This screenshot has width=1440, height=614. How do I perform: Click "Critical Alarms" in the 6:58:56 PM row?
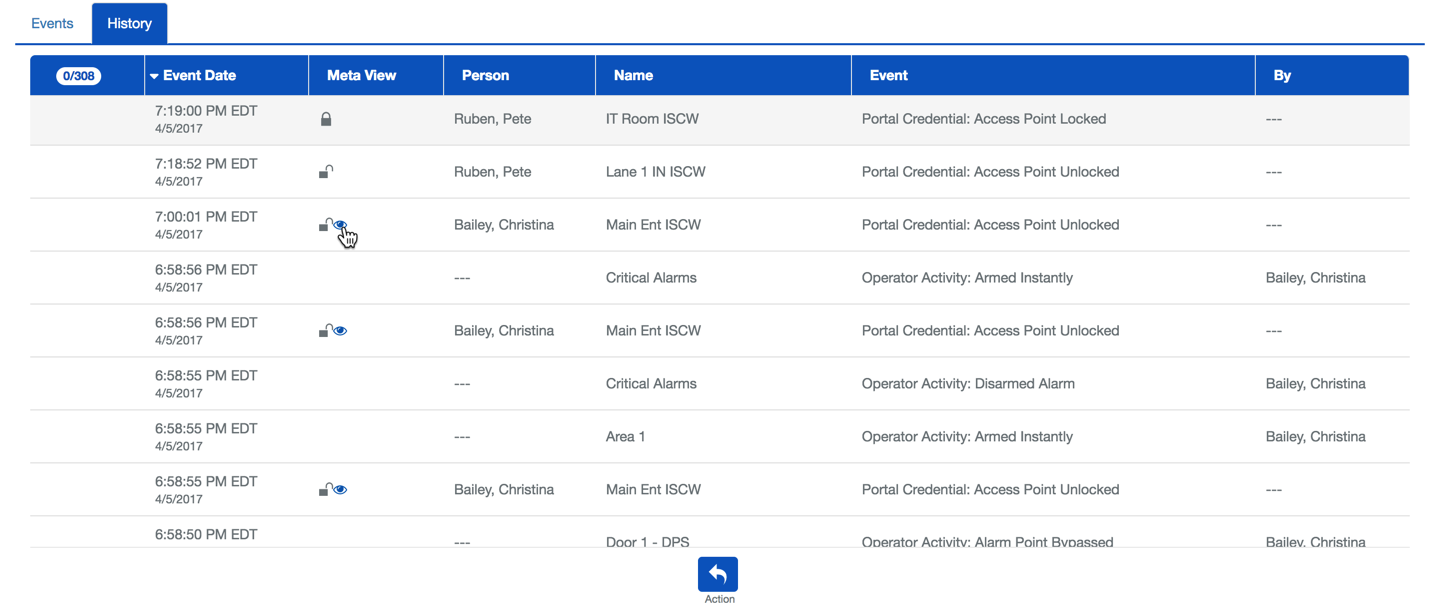(651, 278)
